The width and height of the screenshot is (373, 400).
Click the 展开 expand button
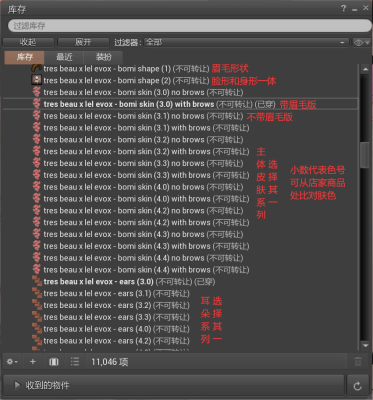[83, 42]
